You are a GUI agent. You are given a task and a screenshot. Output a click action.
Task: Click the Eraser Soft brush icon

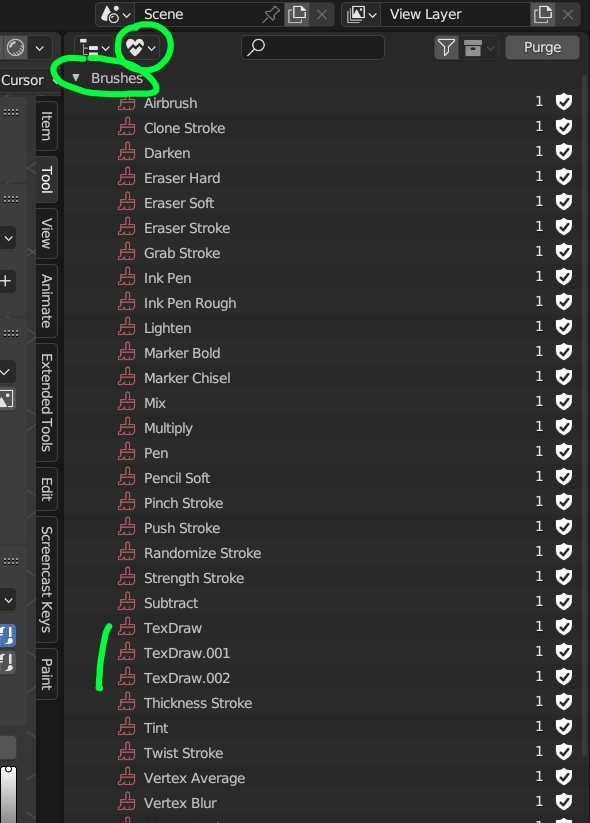(127, 203)
